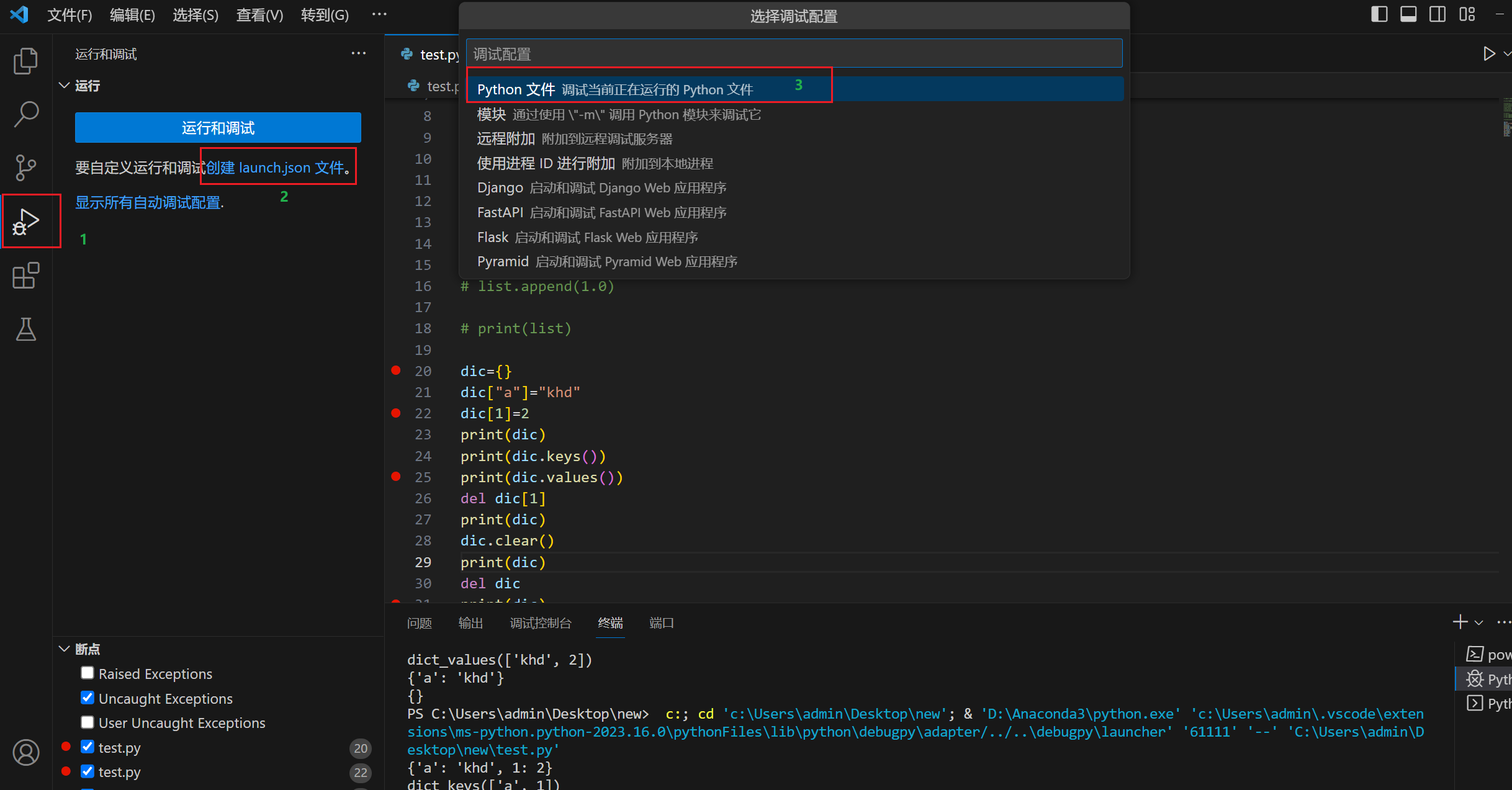Click the Run Python File play icon
Image resolution: width=1512 pixels, height=790 pixels.
click(x=1488, y=54)
